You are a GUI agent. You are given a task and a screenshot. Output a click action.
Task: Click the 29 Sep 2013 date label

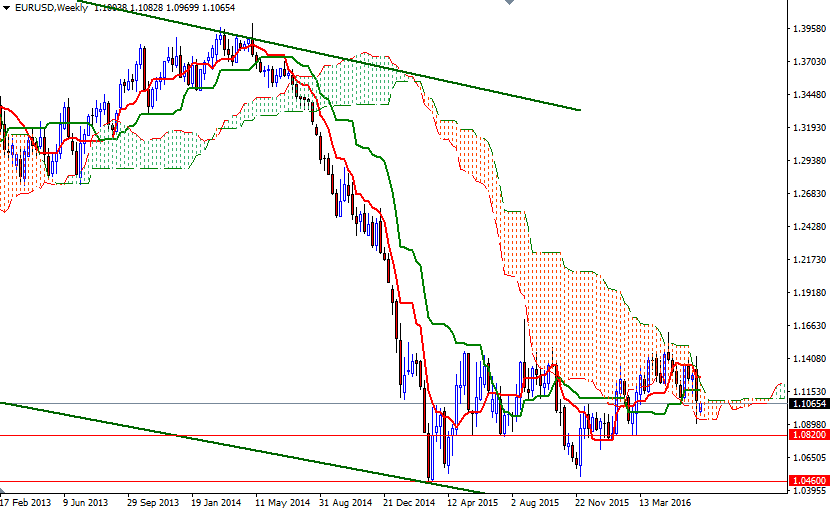click(x=153, y=502)
